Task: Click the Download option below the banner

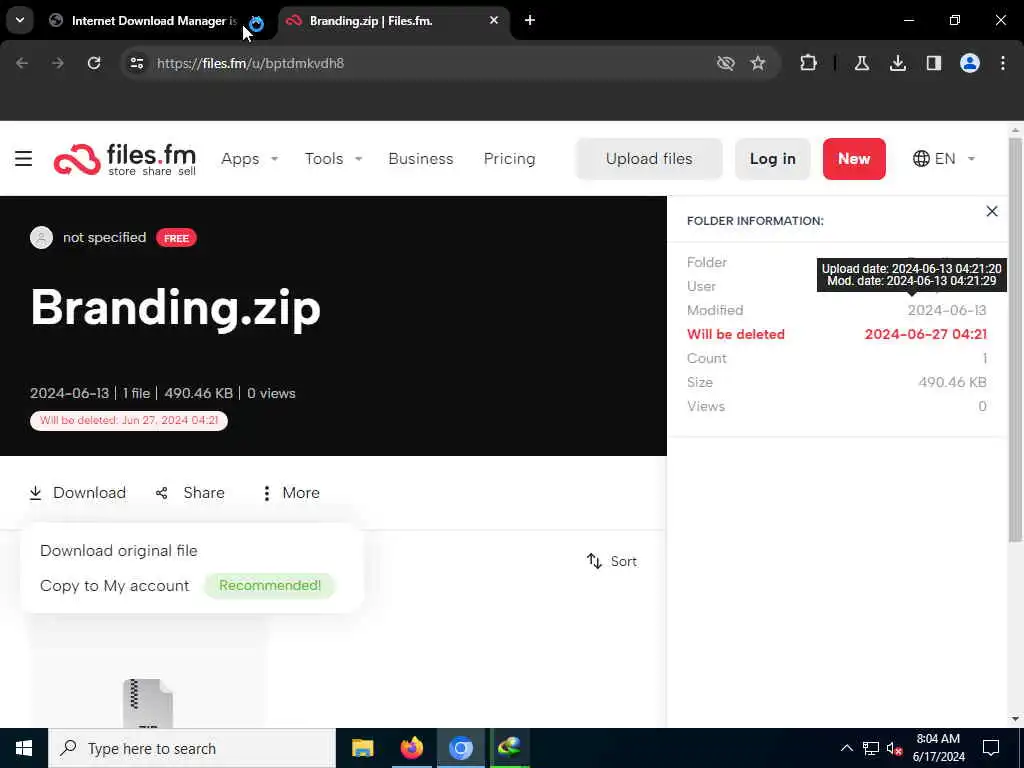Action: tap(78, 492)
